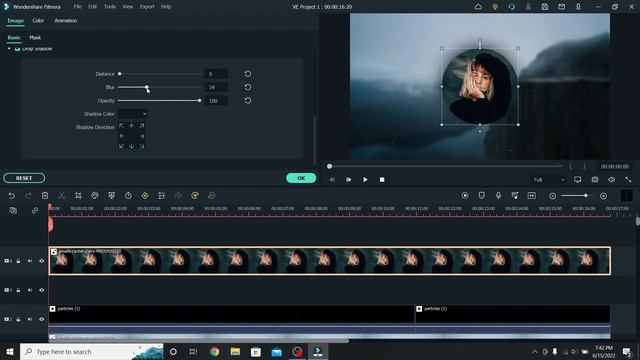
Task: Zoom in the timeline with plus icon
Action: (604, 196)
